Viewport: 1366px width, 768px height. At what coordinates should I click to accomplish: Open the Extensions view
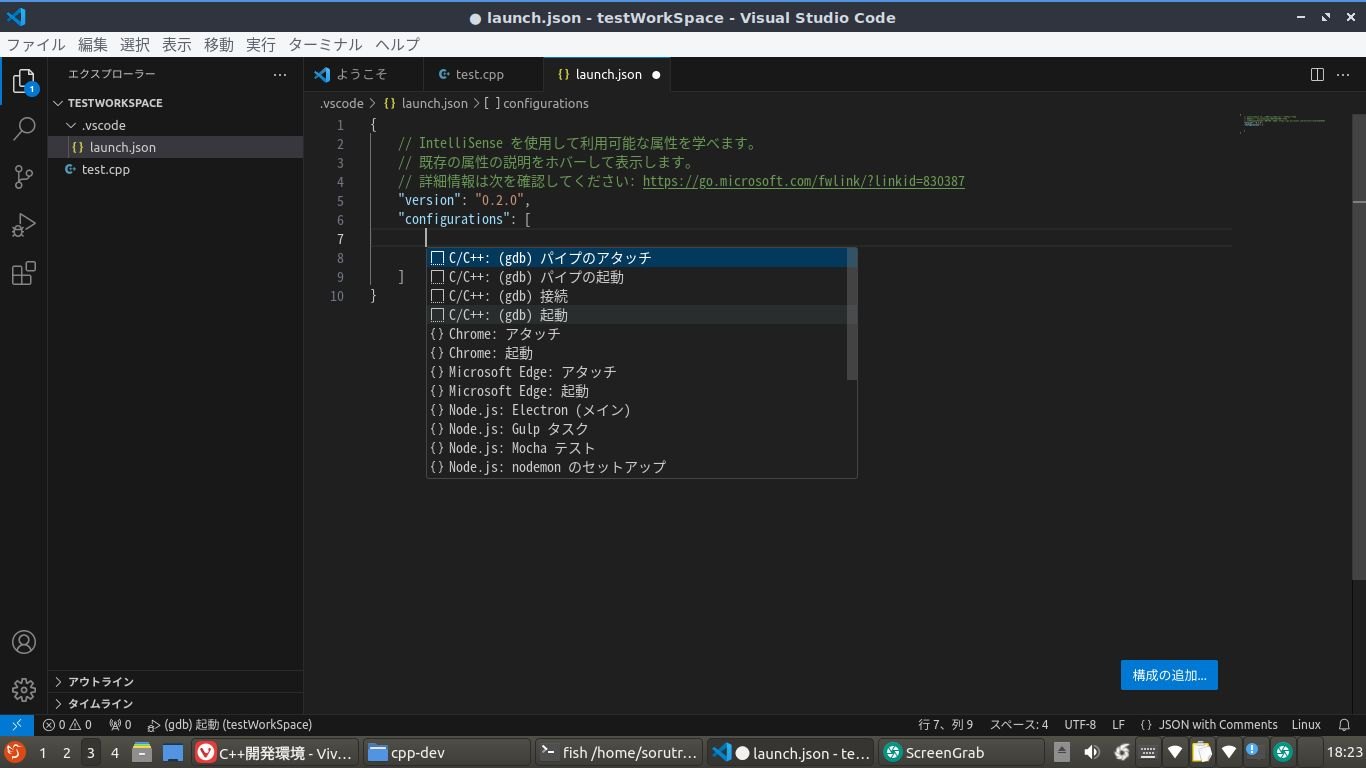tap(24, 273)
